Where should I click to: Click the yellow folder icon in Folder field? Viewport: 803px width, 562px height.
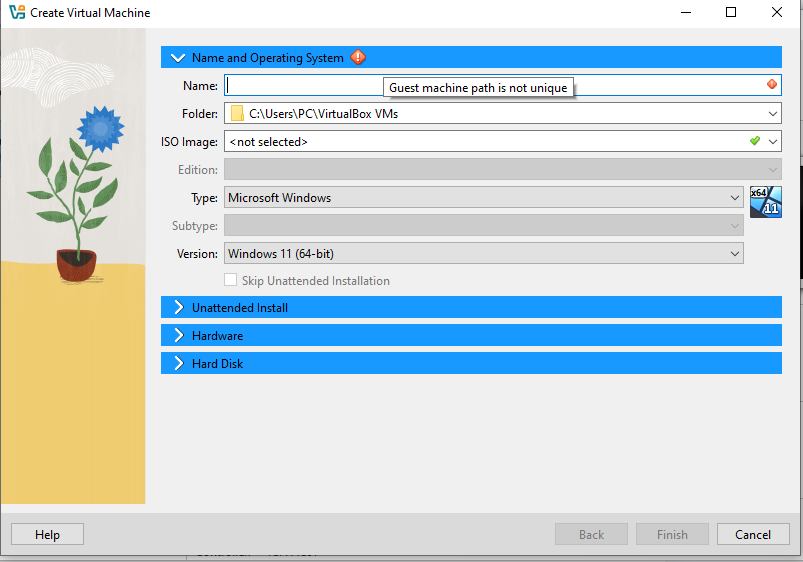click(x=237, y=114)
